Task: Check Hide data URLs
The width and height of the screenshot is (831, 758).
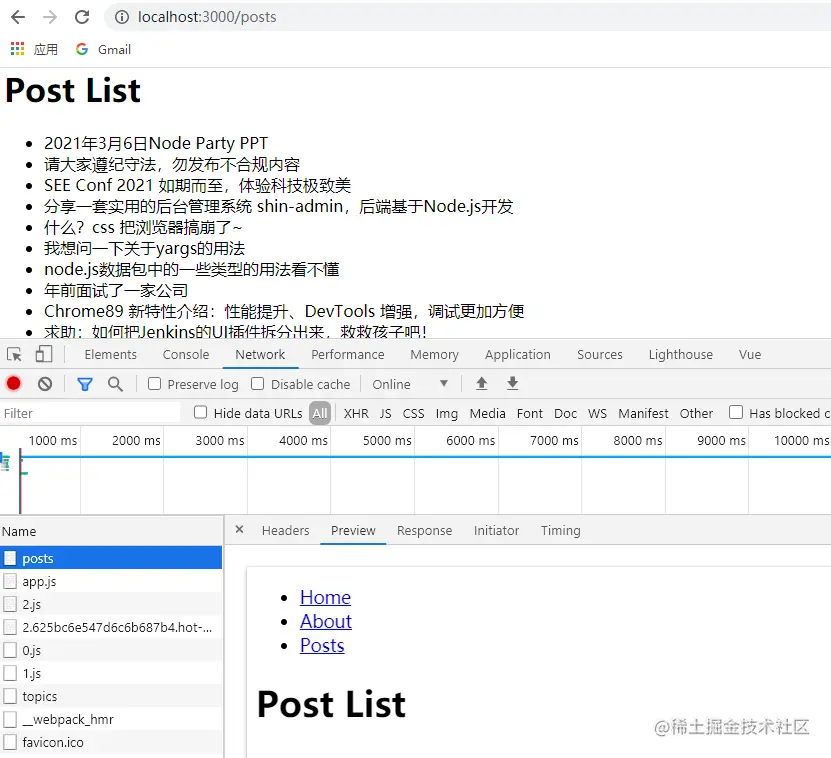Action: pos(200,412)
